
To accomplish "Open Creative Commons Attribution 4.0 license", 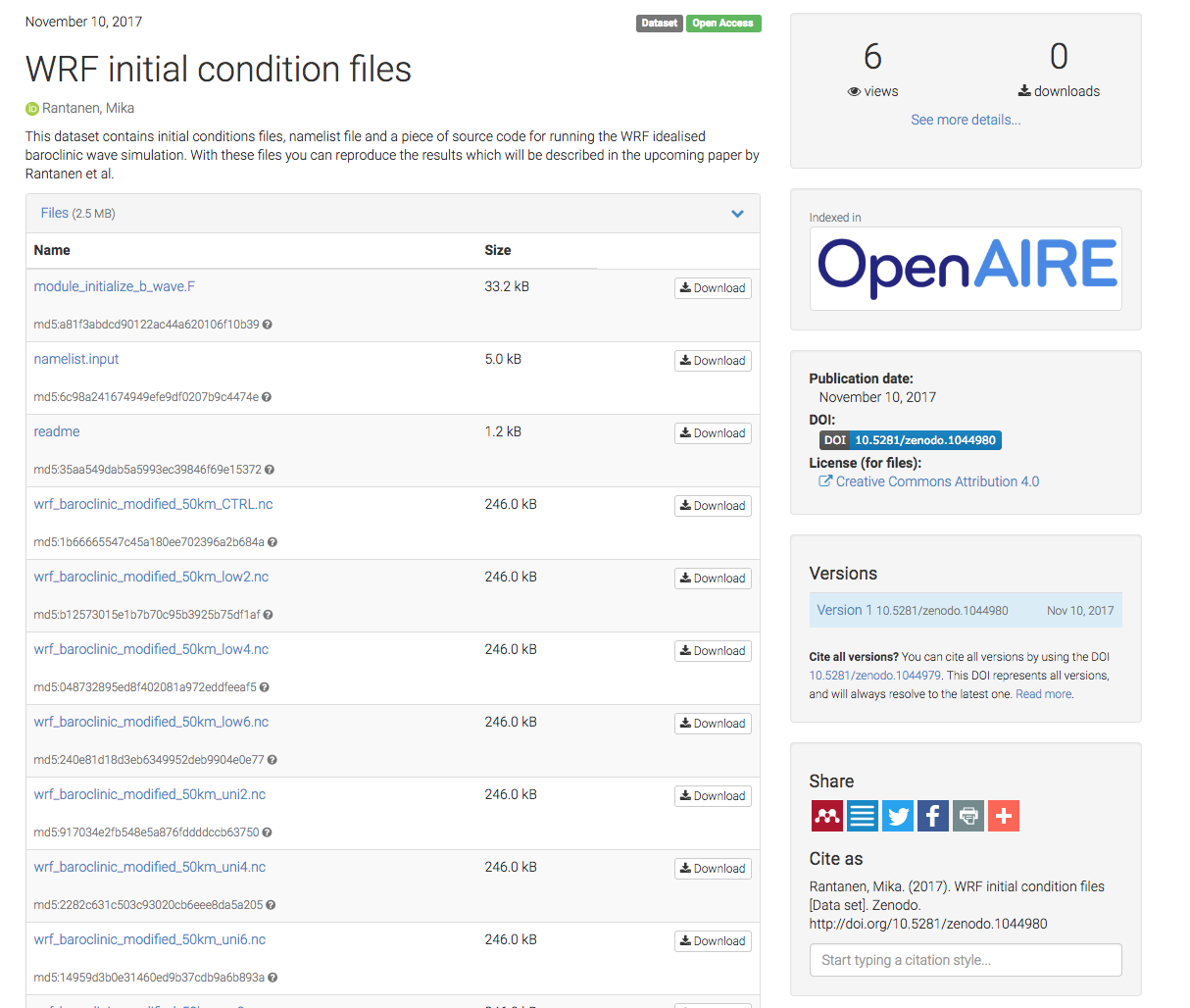I will (x=936, y=481).
